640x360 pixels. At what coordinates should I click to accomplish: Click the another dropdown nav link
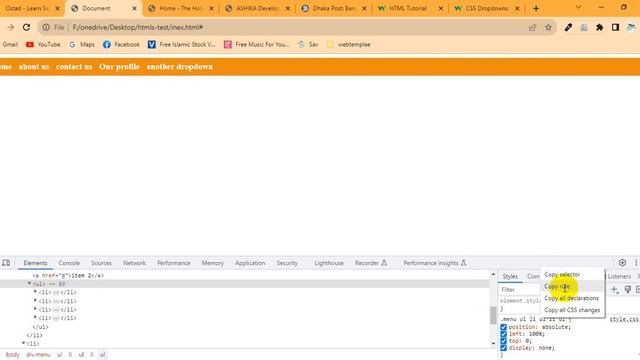tap(180, 67)
